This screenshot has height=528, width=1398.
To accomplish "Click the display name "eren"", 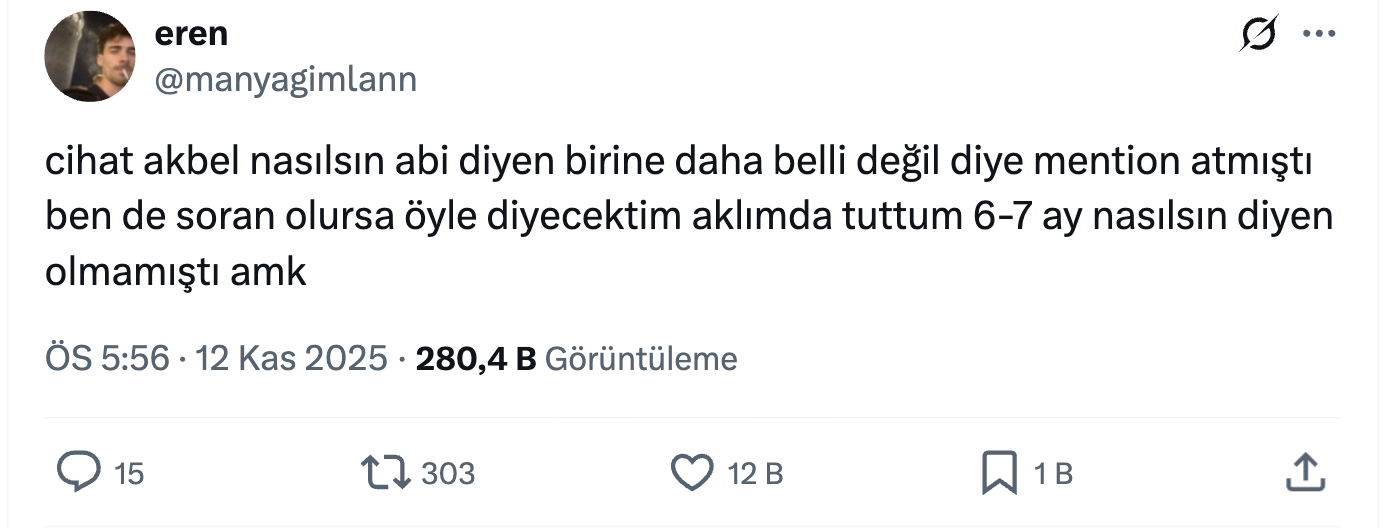I will 191,34.
